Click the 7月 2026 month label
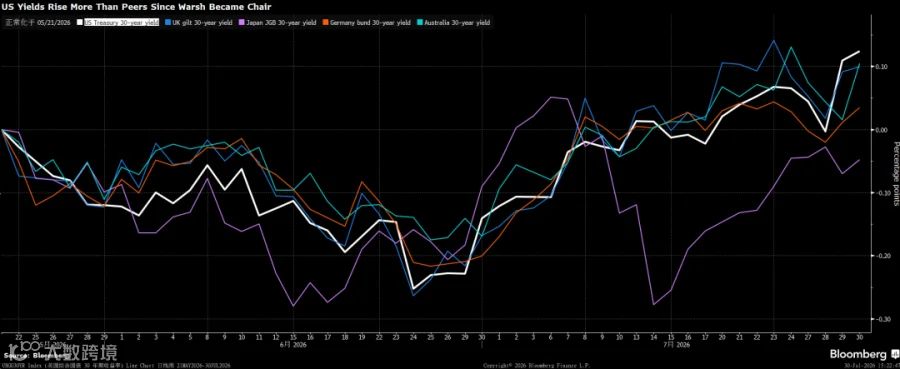 pyautogui.click(x=678, y=344)
